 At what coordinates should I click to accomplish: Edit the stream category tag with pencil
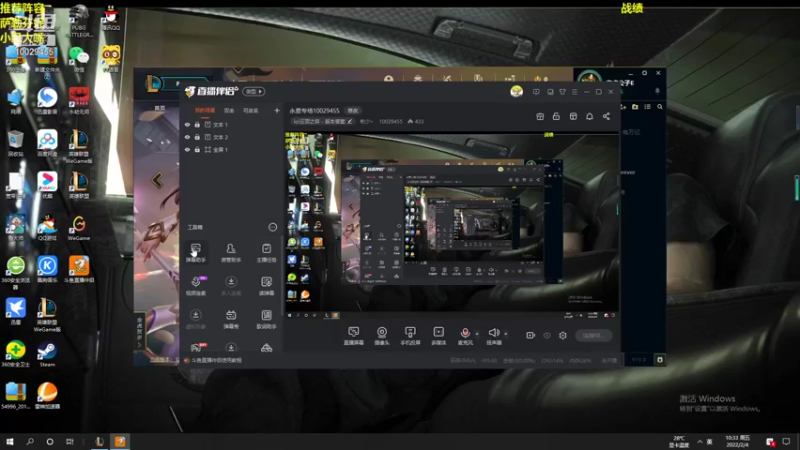click(x=349, y=121)
